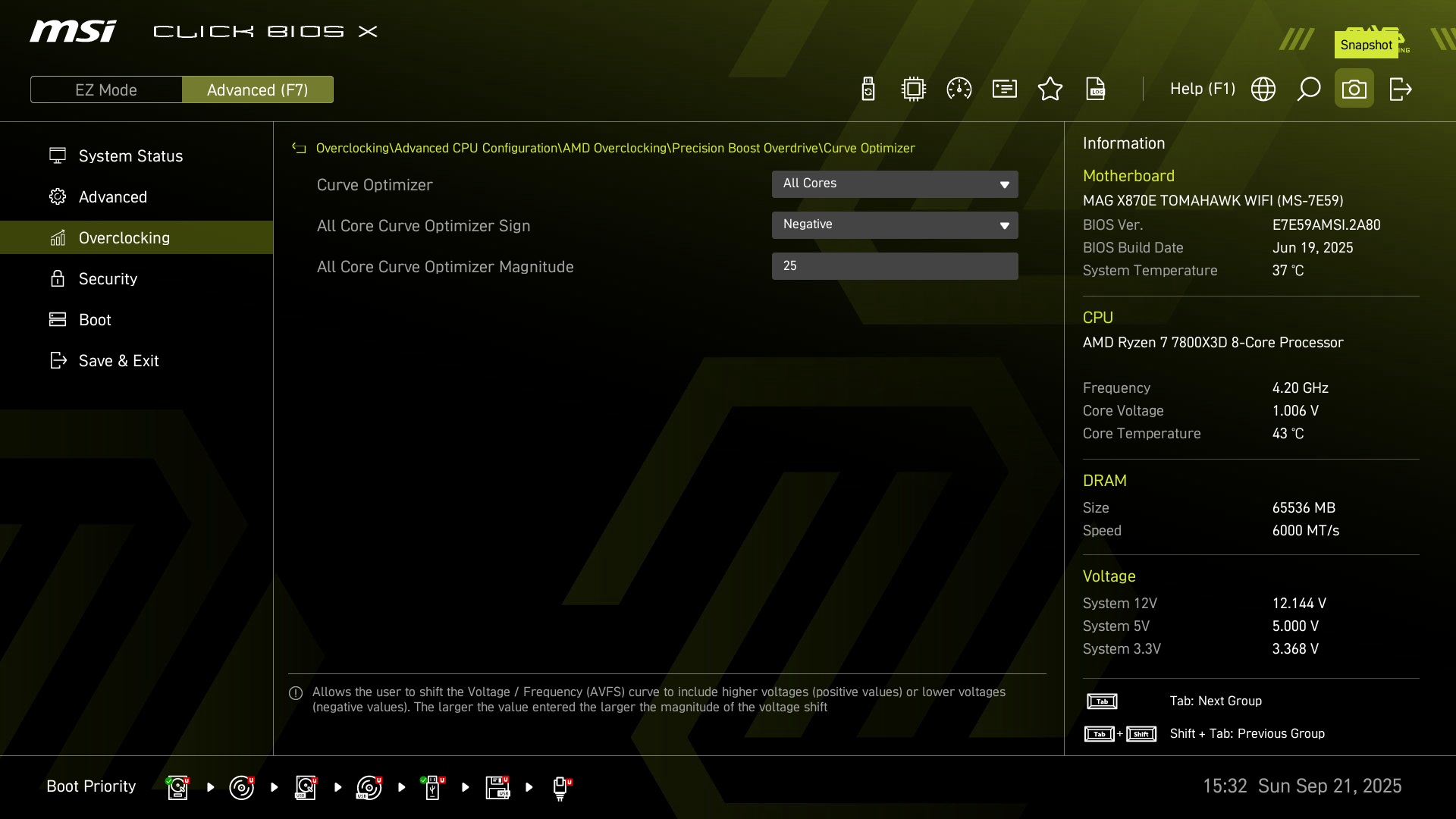
Task: Take a snapshot with the camera icon
Action: 1354,89
